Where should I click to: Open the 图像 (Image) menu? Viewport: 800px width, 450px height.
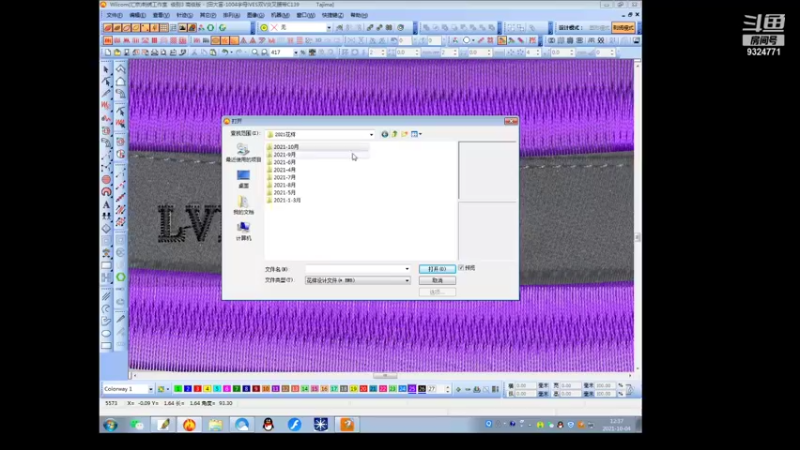pos(255,15)
